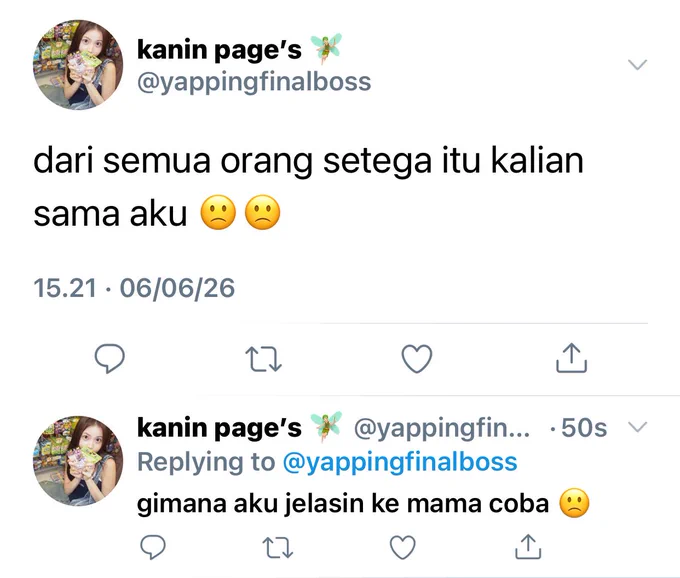Click reply icon on the second tweet

[x=153, y=547]
